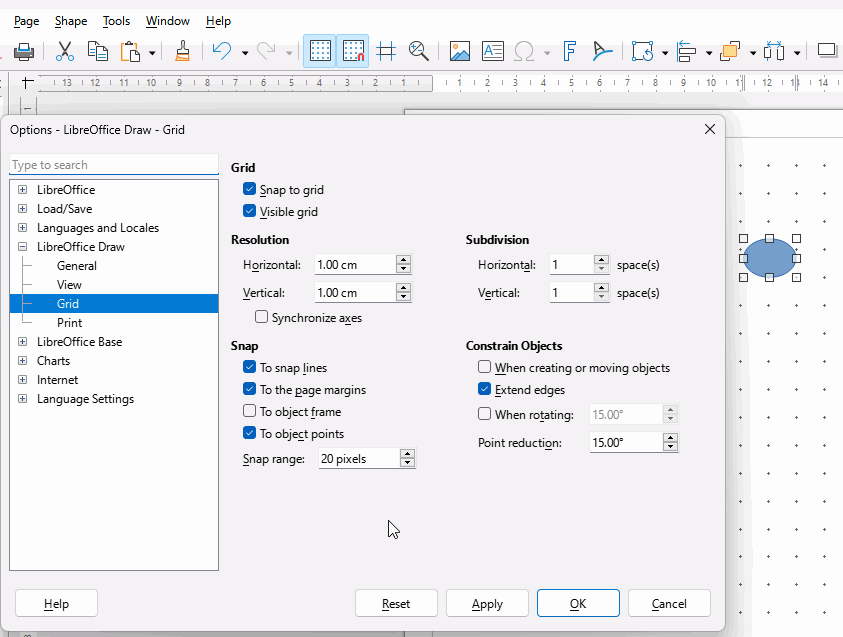Click the Undo arrow icon
The width and height of the screenshot is (843, 637).
pos(222,52)
